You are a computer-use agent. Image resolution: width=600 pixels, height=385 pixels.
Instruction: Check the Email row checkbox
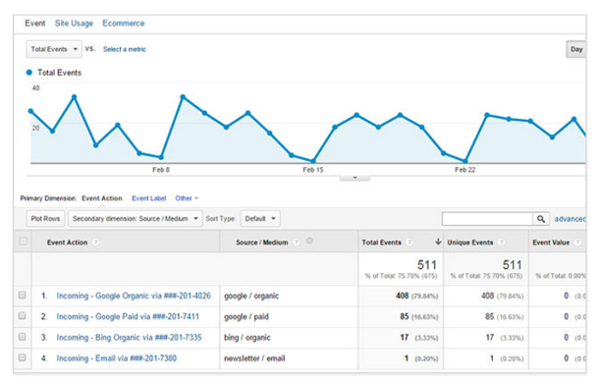point(22,357)
